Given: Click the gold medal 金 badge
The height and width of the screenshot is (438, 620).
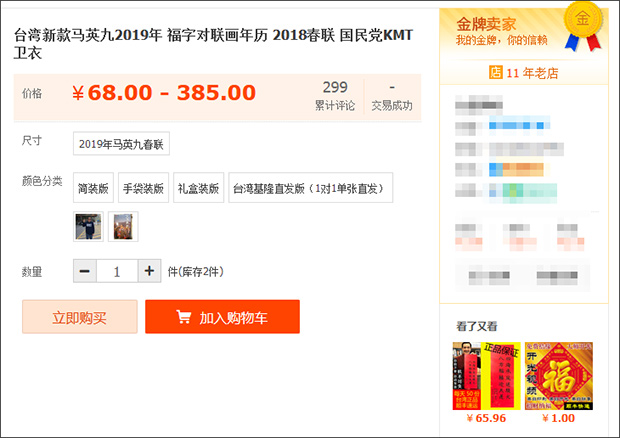Looking at the screenshot, I should click(x=582, y=20).
